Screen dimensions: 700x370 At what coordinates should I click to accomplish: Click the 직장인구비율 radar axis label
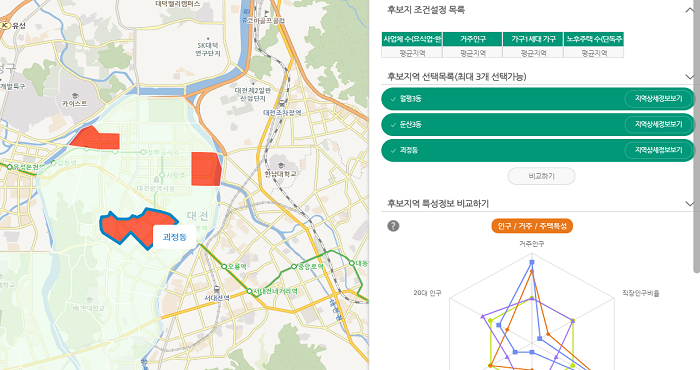[x=641, y=293]
